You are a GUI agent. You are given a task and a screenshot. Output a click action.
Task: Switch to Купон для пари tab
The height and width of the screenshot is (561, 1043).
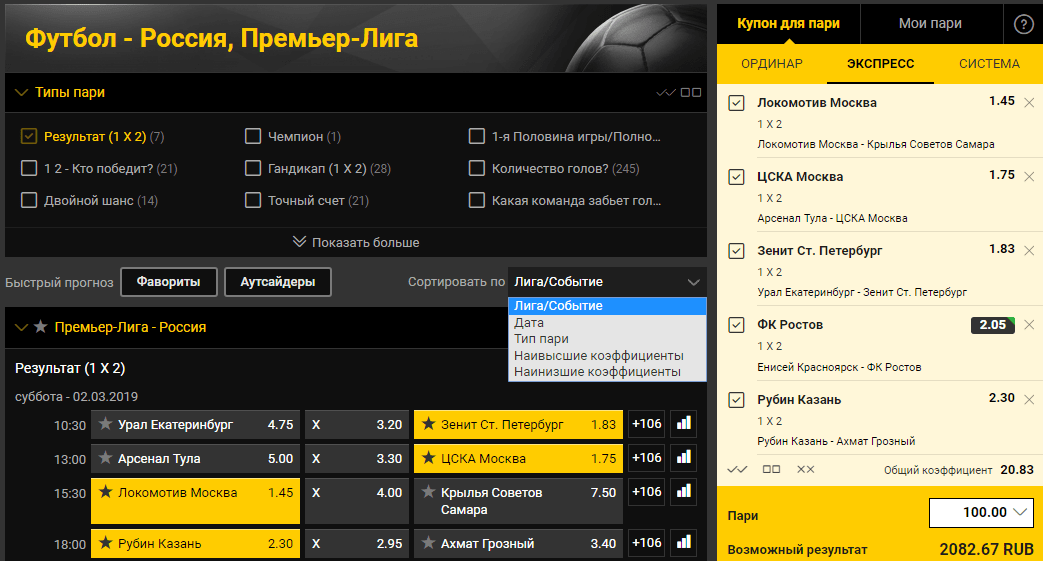(788, 24)
